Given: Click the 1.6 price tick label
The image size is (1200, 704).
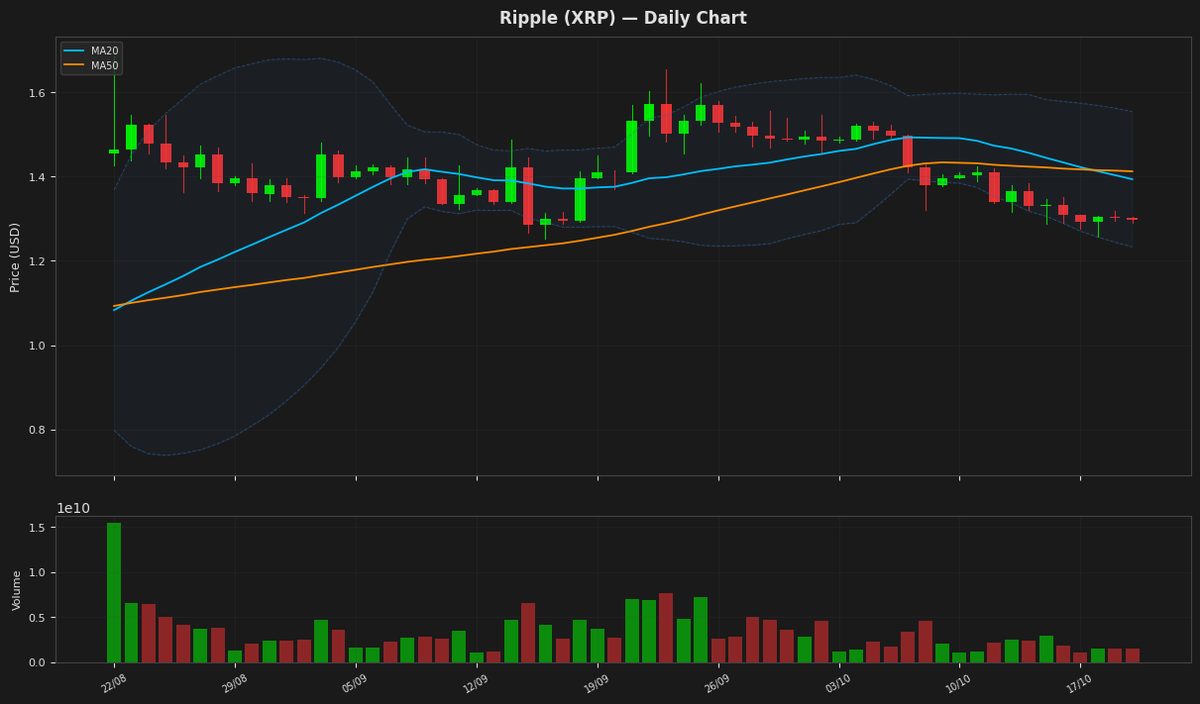Looking at the screenshot, I should pyautogui.click(x=39, y=93).
